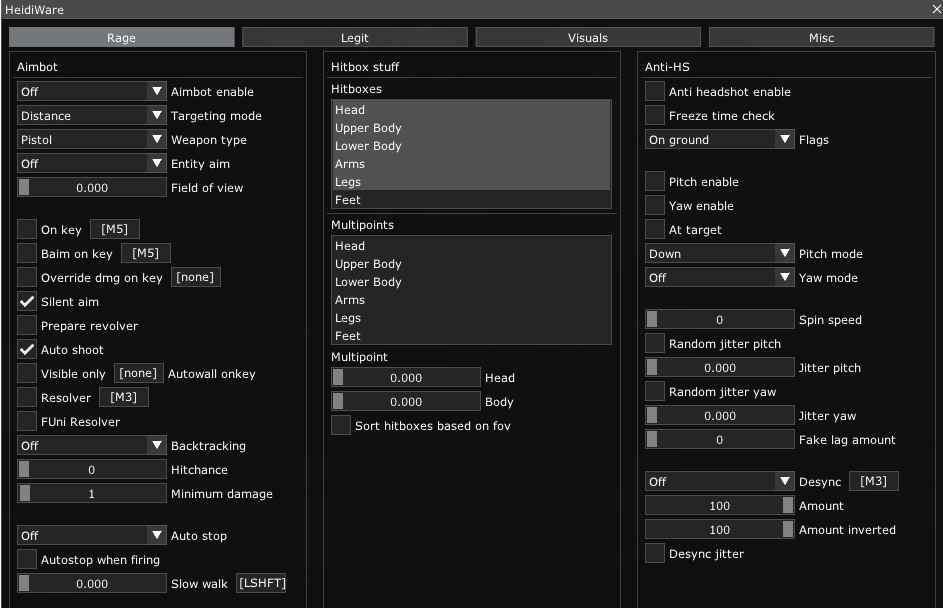This screenshot has height=608, width=943.
Task: Open the Backtracking dropdown
Action: (91, 446)
